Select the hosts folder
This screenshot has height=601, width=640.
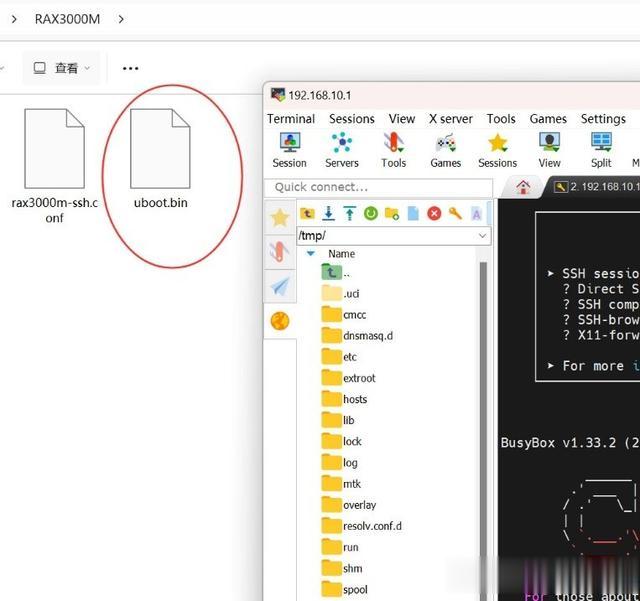coord(344,399)
